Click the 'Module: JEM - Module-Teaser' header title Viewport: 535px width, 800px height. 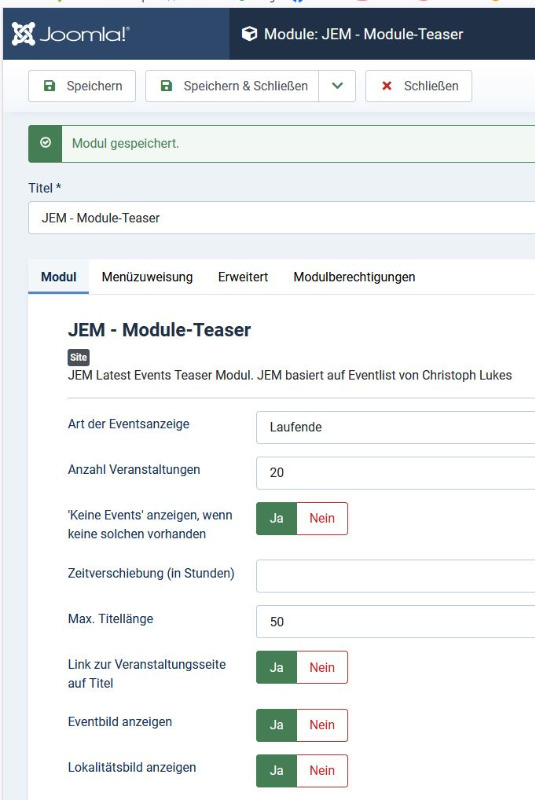coord(364,34)
